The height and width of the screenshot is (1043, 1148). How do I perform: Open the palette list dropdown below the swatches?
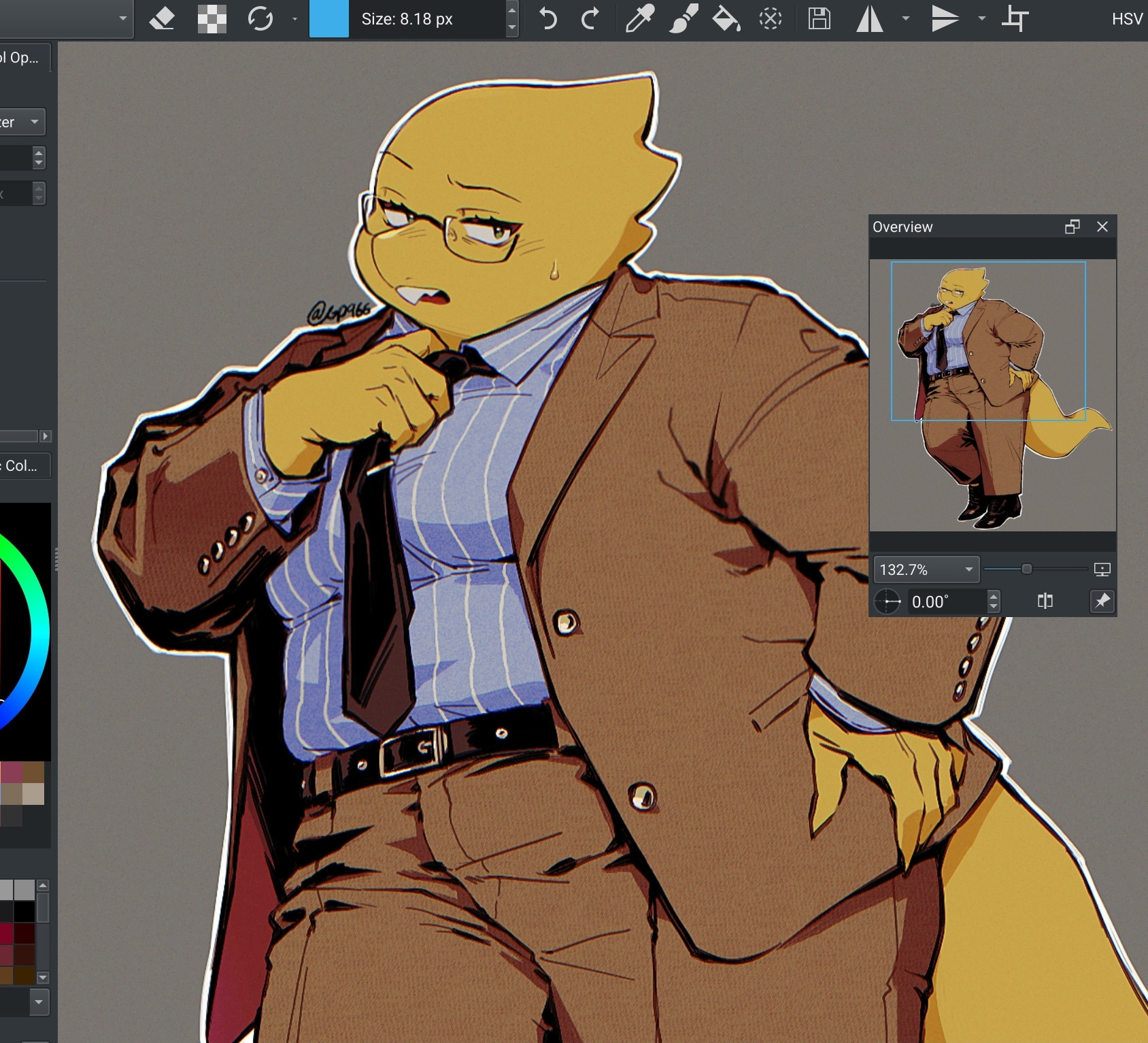[x=39, y=1002]
